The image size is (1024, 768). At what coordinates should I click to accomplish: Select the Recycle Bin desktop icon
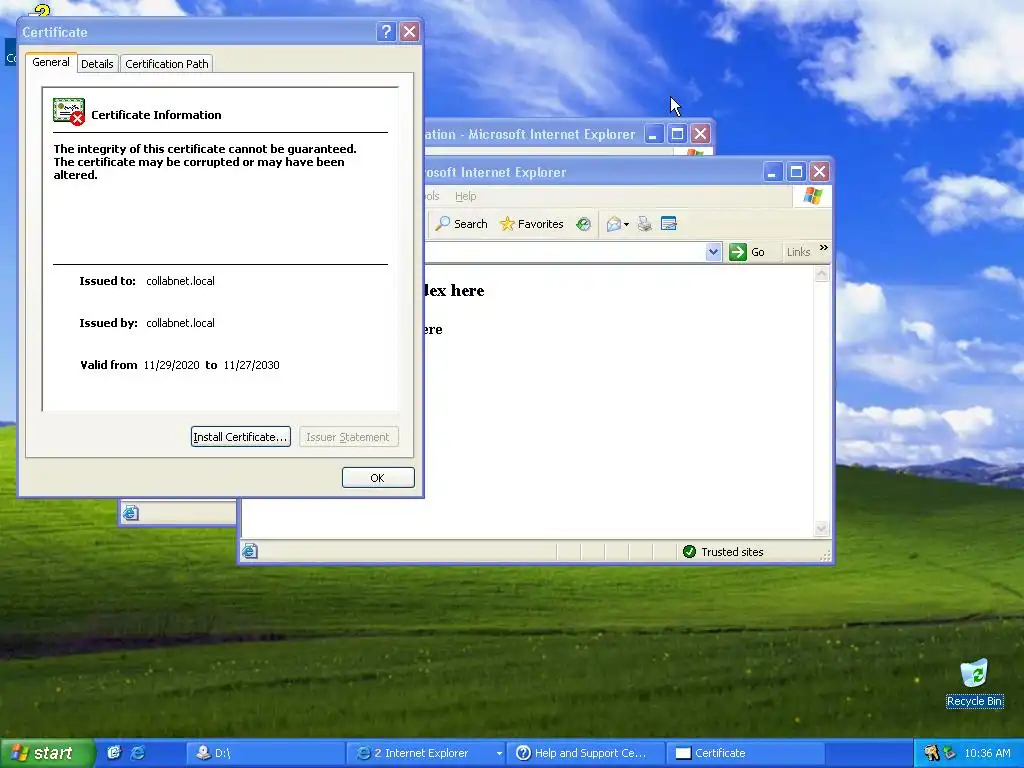[x=974, y=683]
